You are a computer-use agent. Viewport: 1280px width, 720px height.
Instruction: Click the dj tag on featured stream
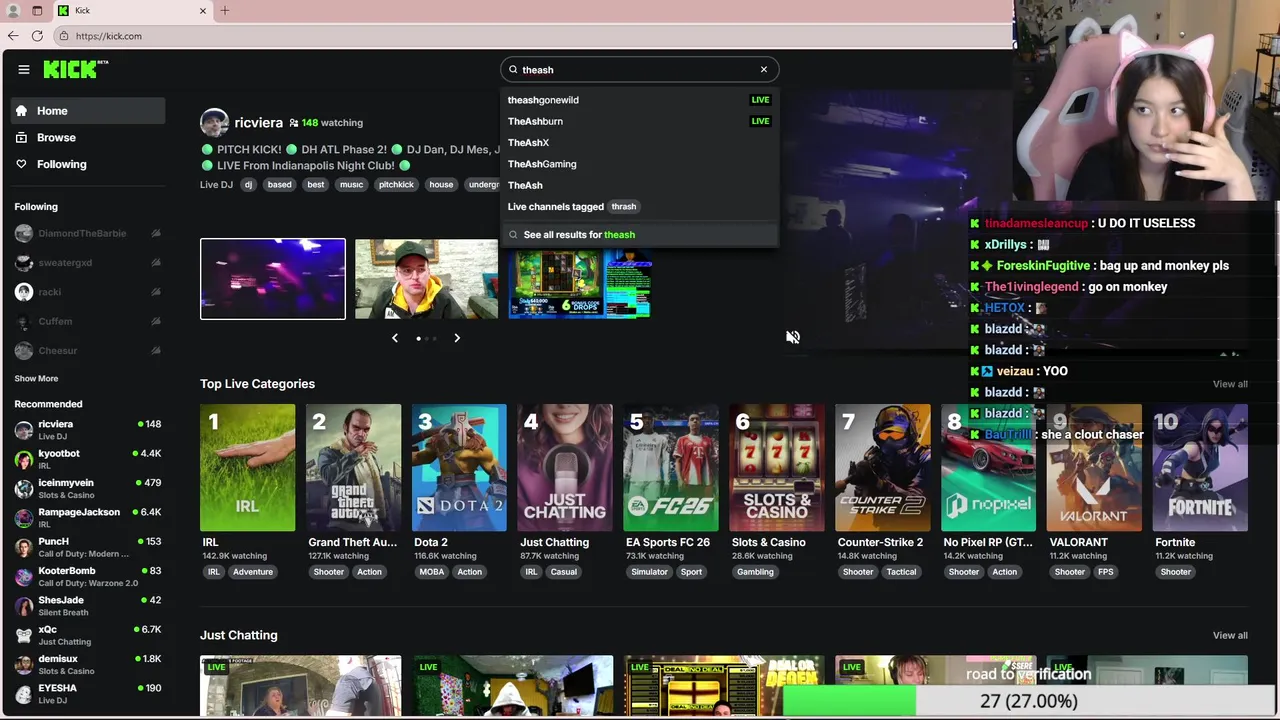point(249,184)
